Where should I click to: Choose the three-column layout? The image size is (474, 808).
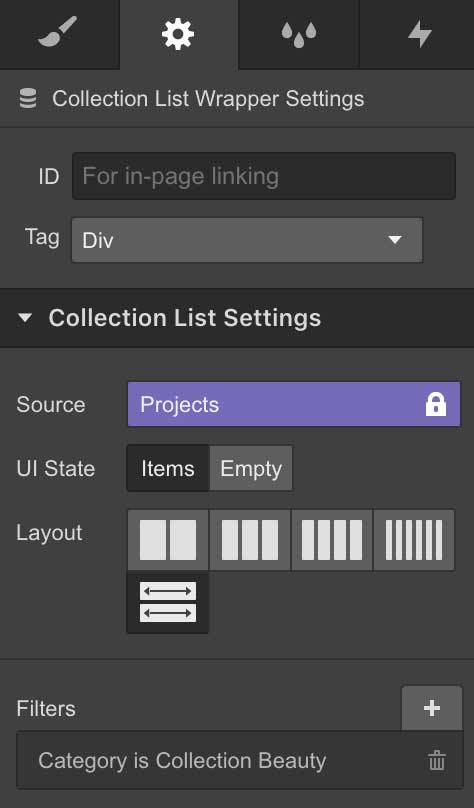pos(250,540)
